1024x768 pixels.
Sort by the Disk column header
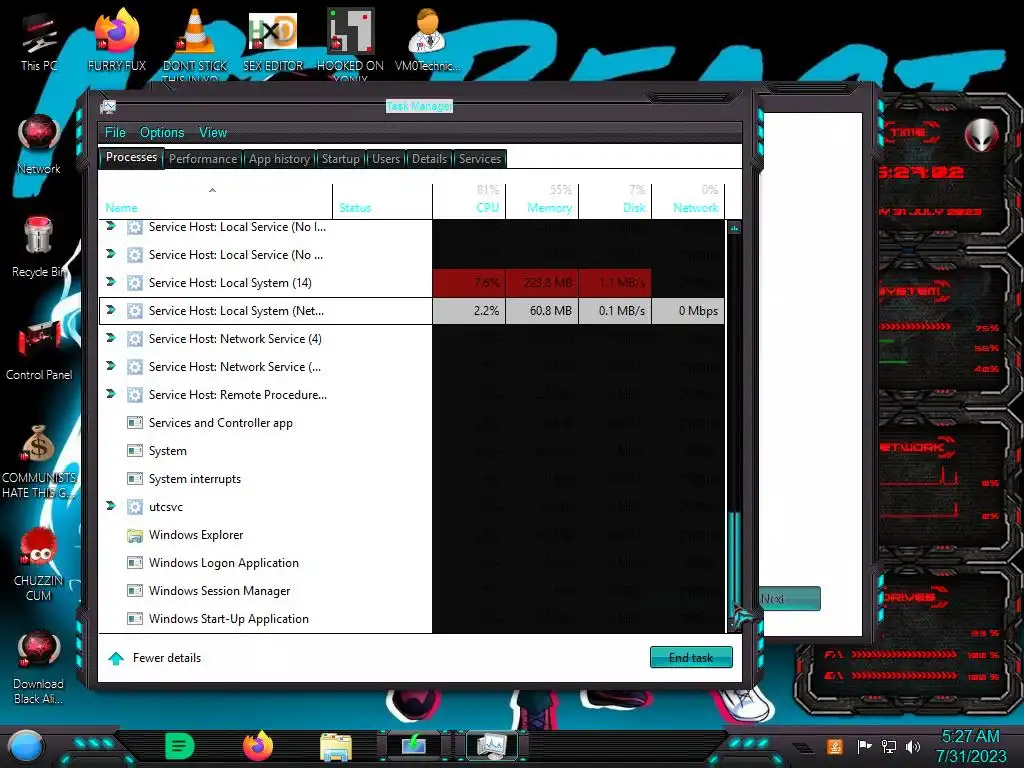click(615, 200)
